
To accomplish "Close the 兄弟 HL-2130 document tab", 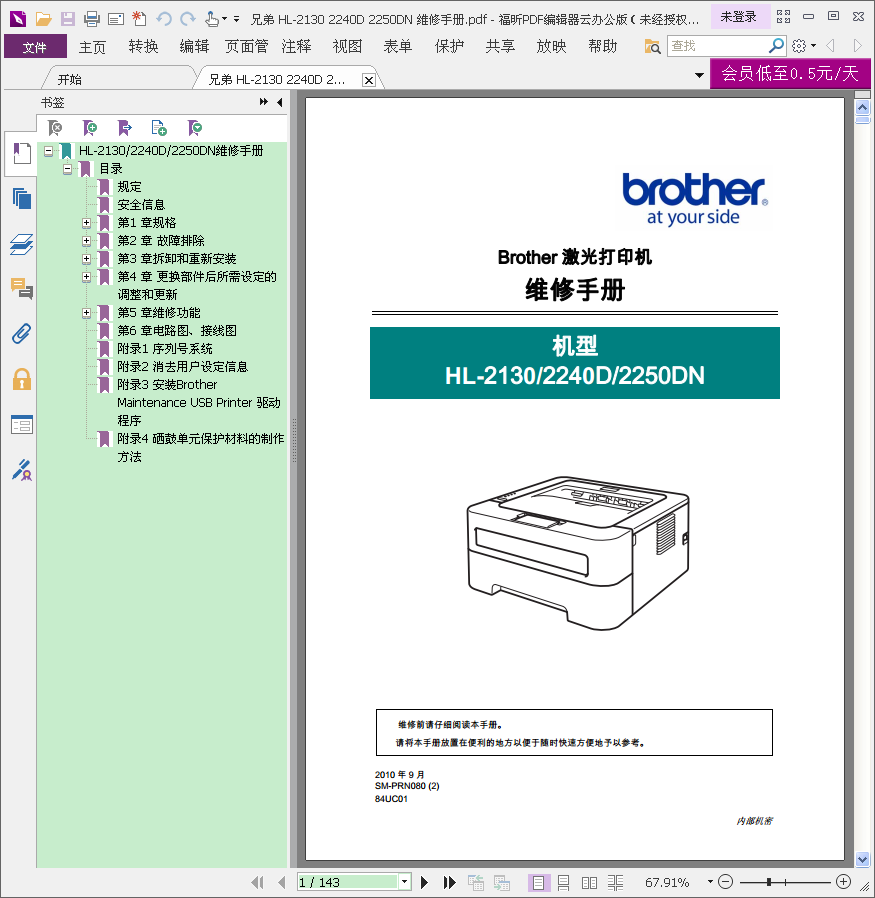I will click(369, 80).
